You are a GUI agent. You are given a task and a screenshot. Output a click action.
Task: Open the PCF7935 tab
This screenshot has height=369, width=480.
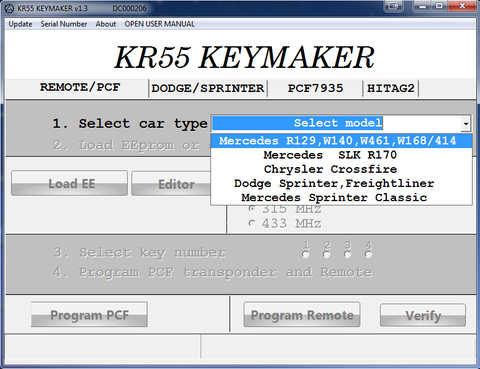pos(315,89)
